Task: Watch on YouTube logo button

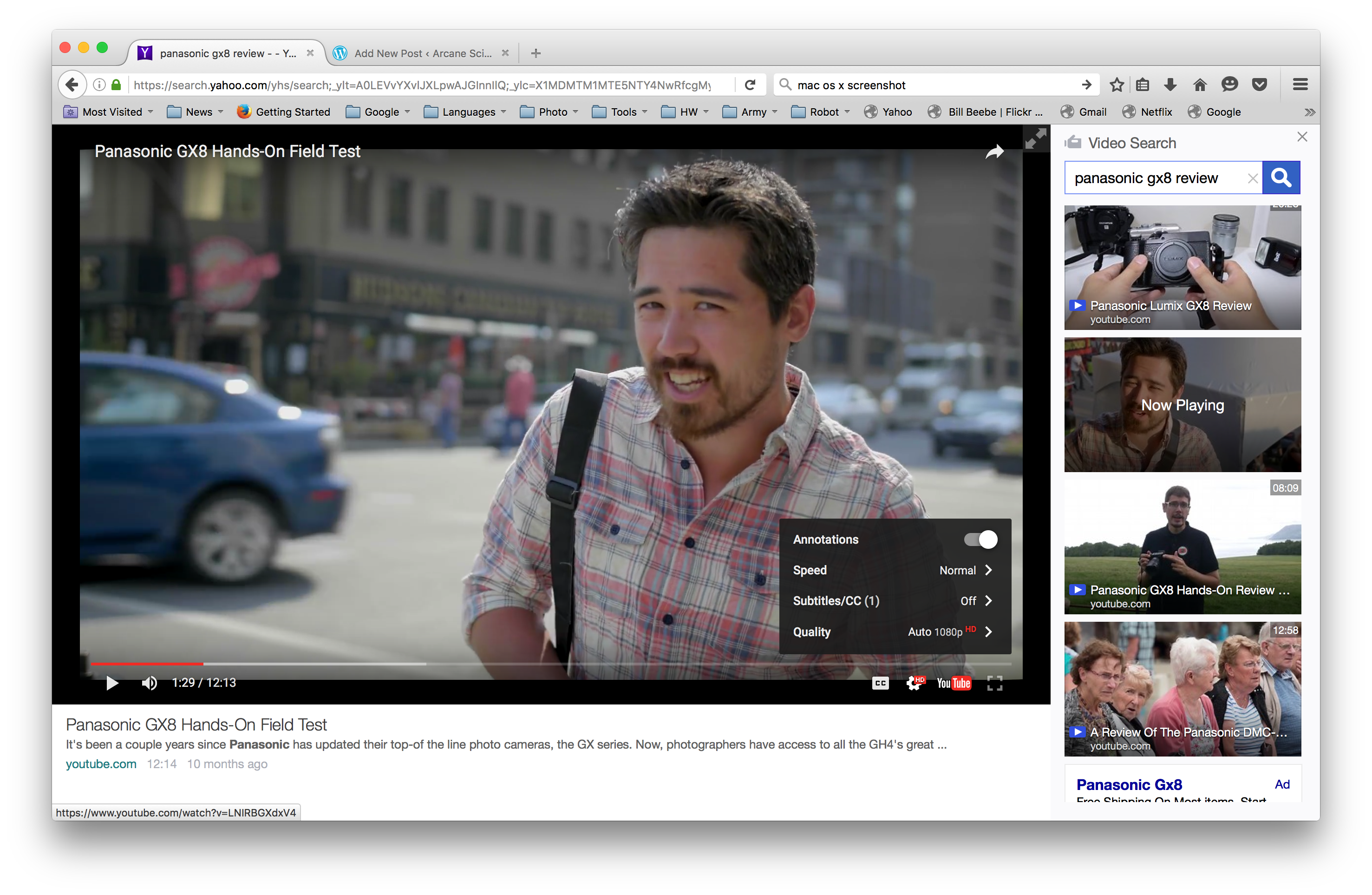Action: point(954,683)
